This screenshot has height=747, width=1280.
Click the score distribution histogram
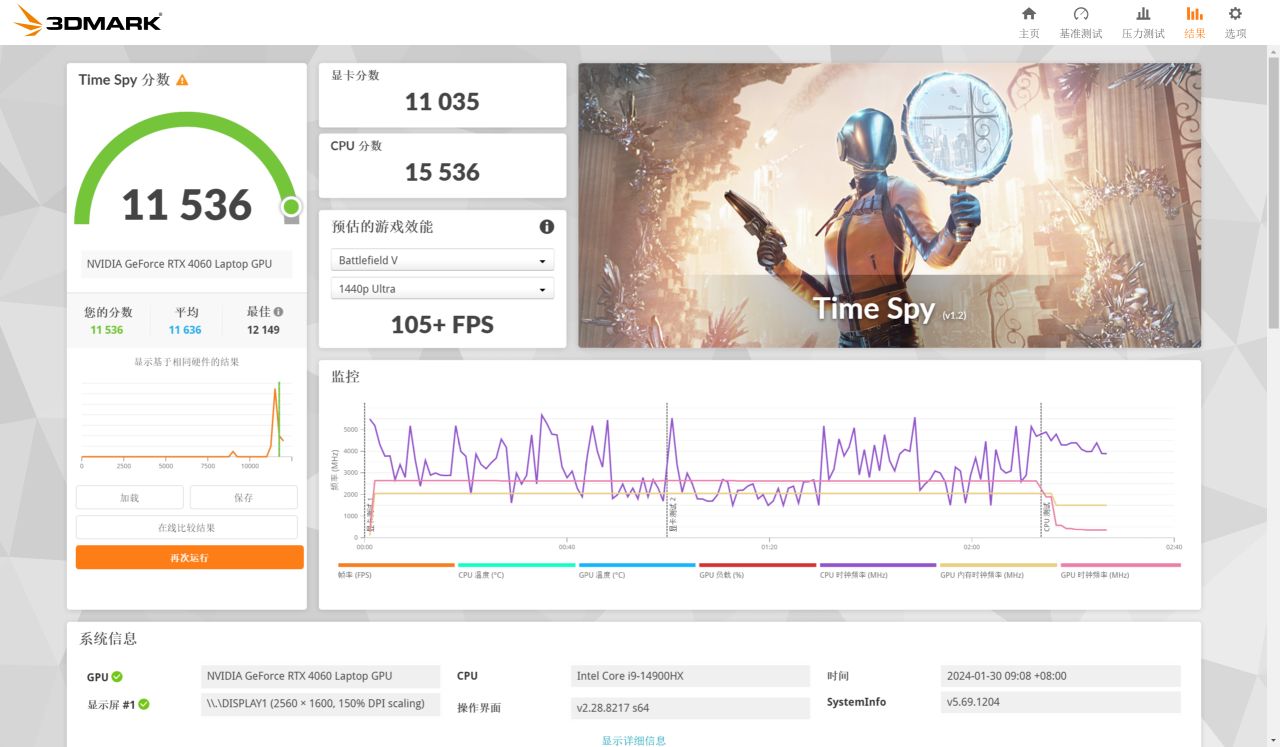coord(186,422)
